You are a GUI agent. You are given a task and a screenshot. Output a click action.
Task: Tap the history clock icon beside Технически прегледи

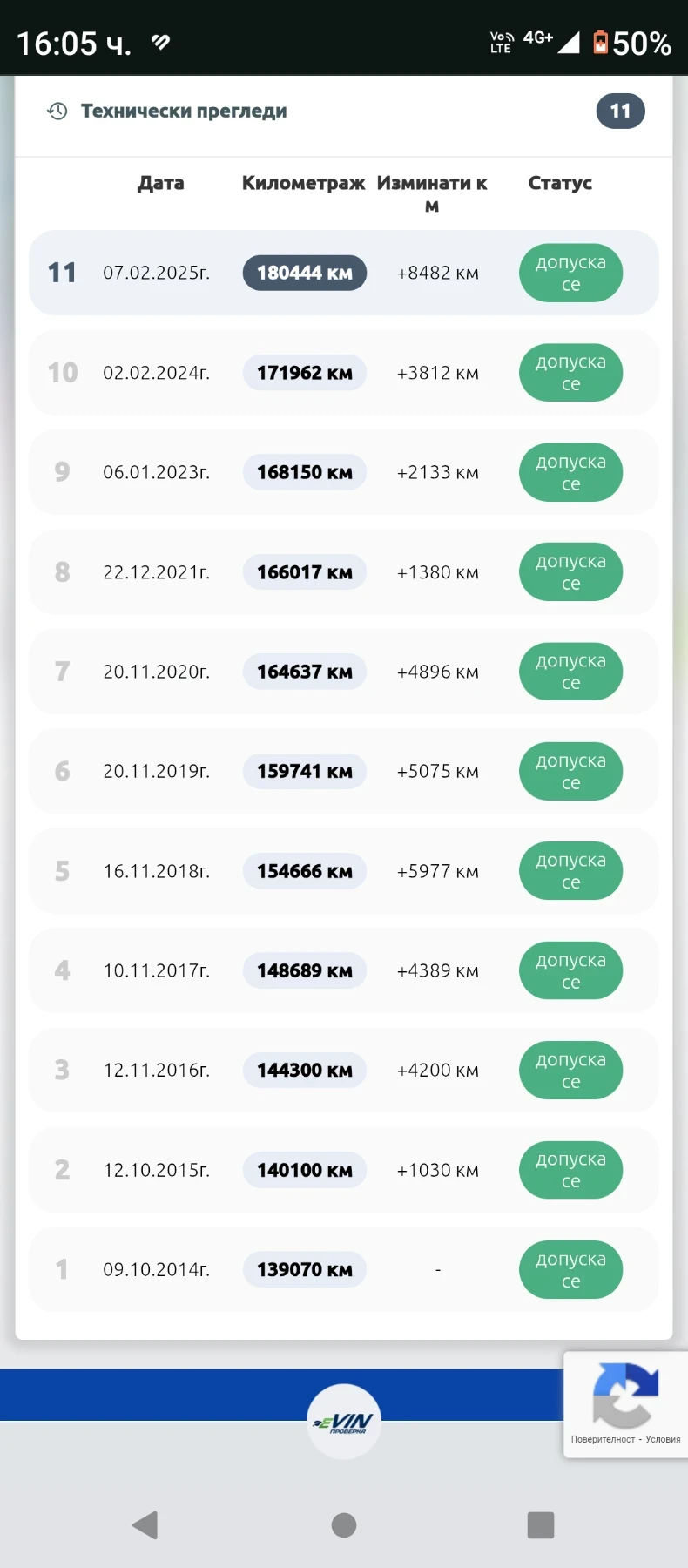(x=57, y=112)
